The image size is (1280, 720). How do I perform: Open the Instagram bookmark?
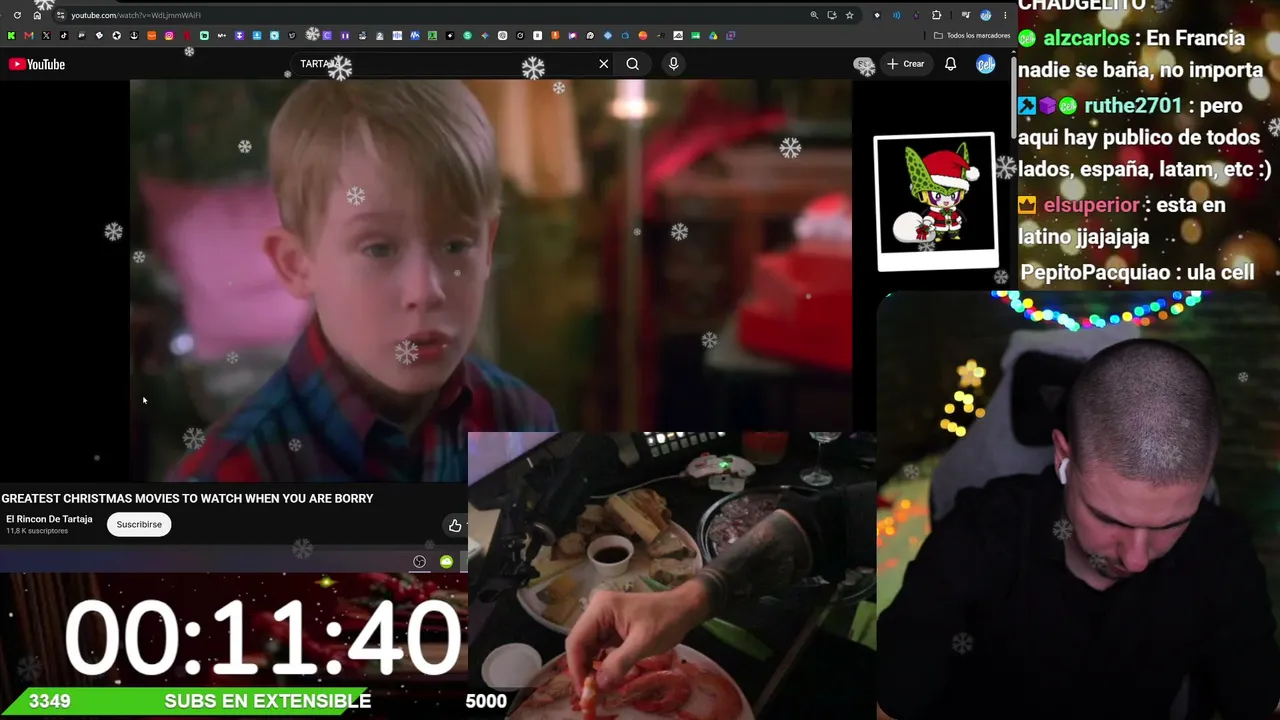pyautogui.click(x=169, y=36)
